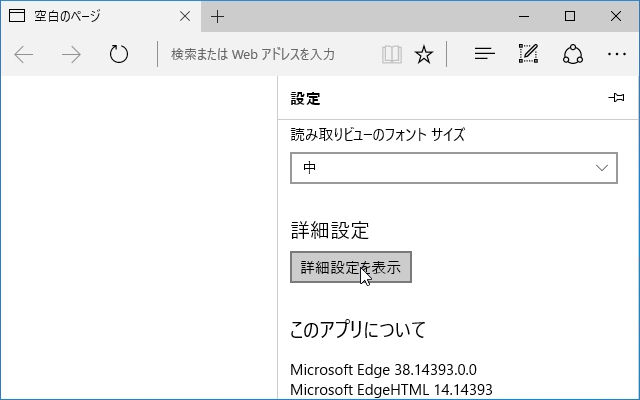
Task: Pin the 設定 pane open
Action: 616,98
